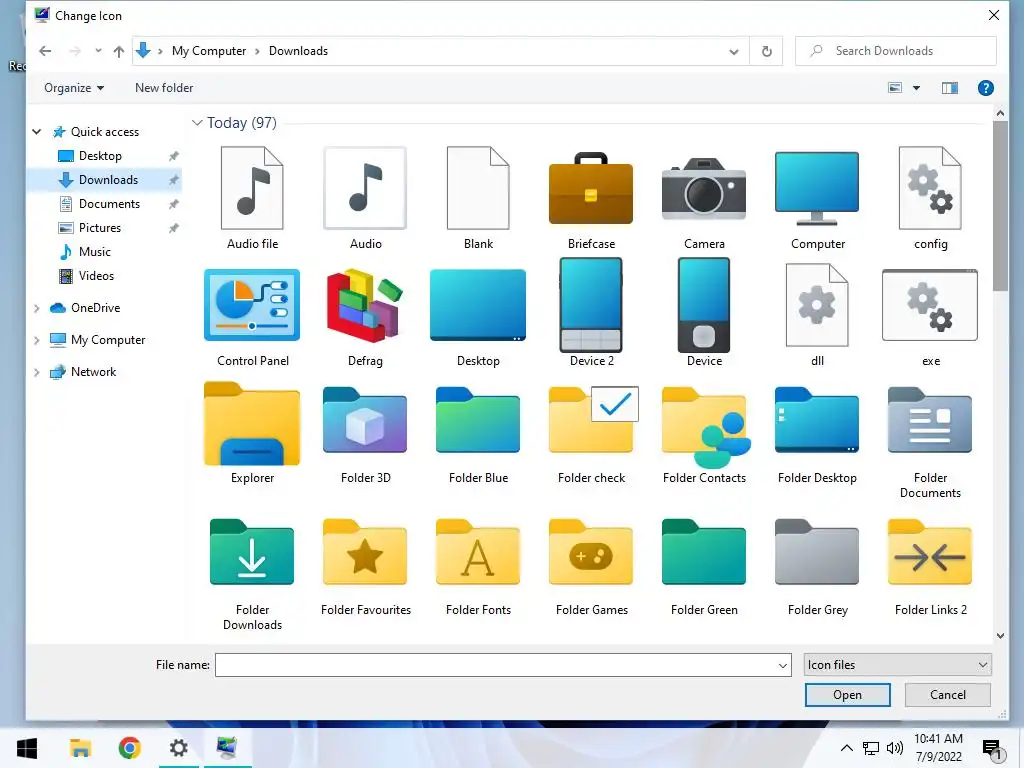Select the Audio music note icon
The width and height of the screenshot is (1024, 768).
tap(365, 188)
